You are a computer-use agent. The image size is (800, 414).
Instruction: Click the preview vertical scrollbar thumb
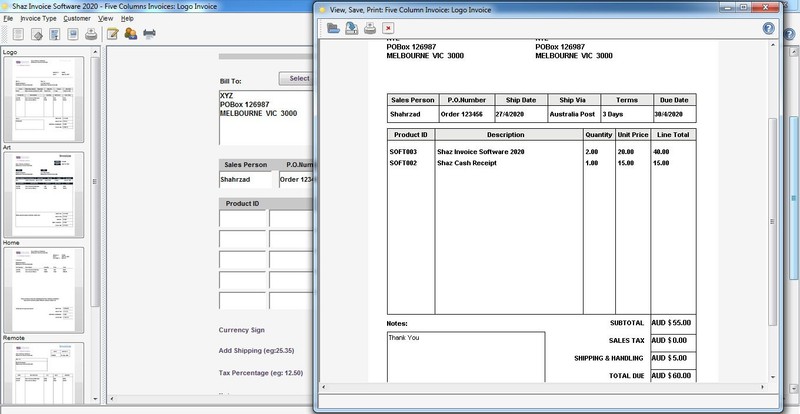(772, 222)
